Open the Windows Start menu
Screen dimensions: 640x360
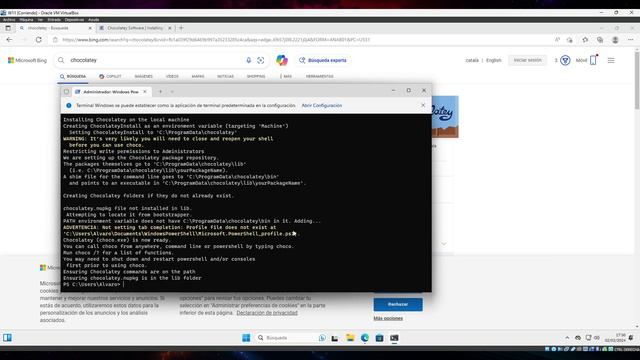[246, 338]
